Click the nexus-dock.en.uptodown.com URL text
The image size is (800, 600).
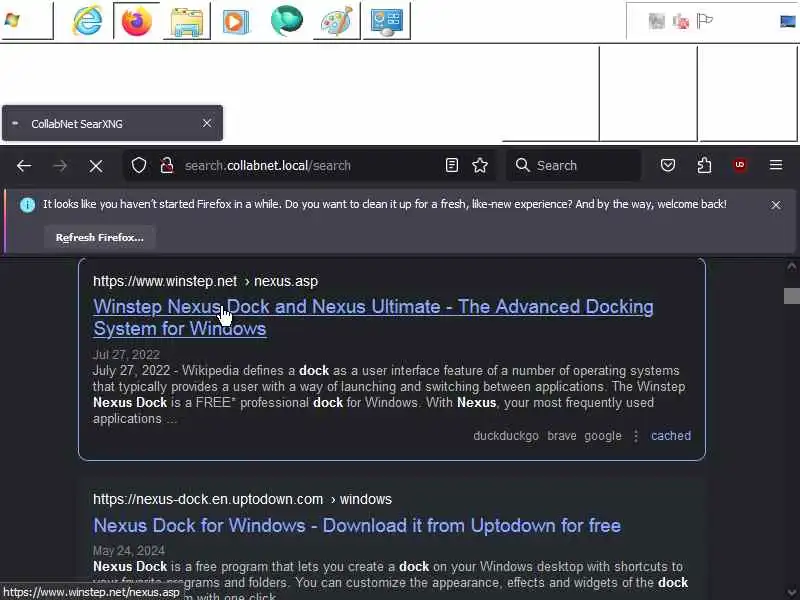(x=242, y=499)
